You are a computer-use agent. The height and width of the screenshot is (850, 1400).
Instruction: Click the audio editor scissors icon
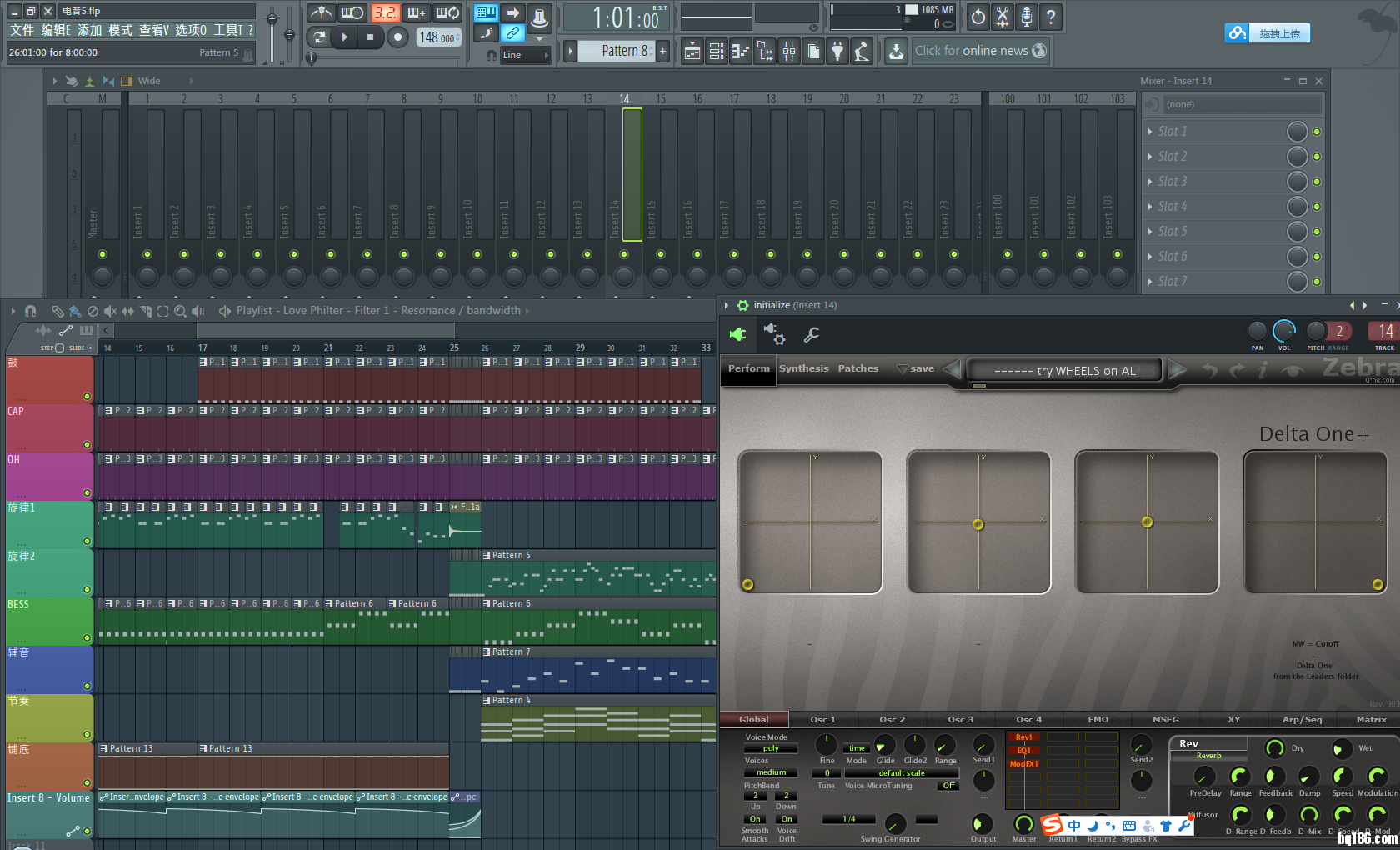click(1002, 17)
